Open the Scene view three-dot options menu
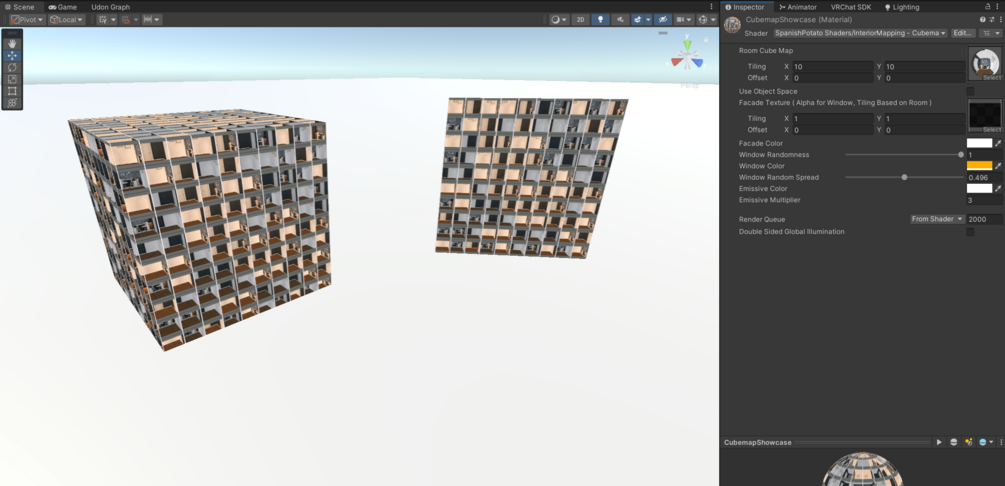This screenshot has height=486, width=1005. [711, 6]
